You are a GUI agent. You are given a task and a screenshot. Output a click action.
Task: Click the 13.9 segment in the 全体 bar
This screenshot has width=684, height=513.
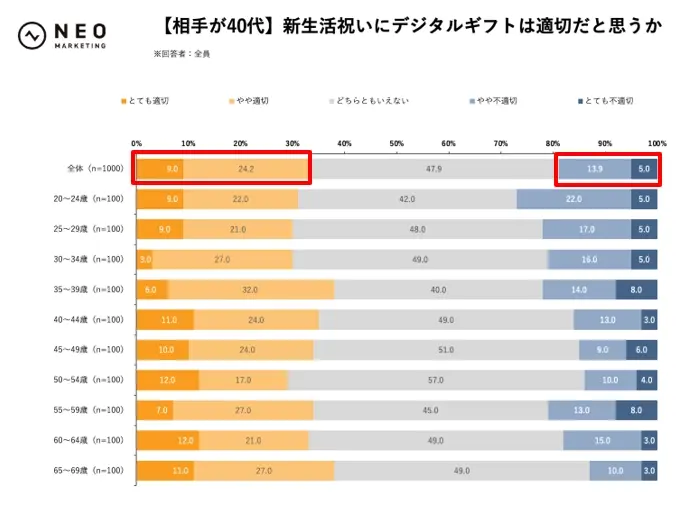[594, 168]
